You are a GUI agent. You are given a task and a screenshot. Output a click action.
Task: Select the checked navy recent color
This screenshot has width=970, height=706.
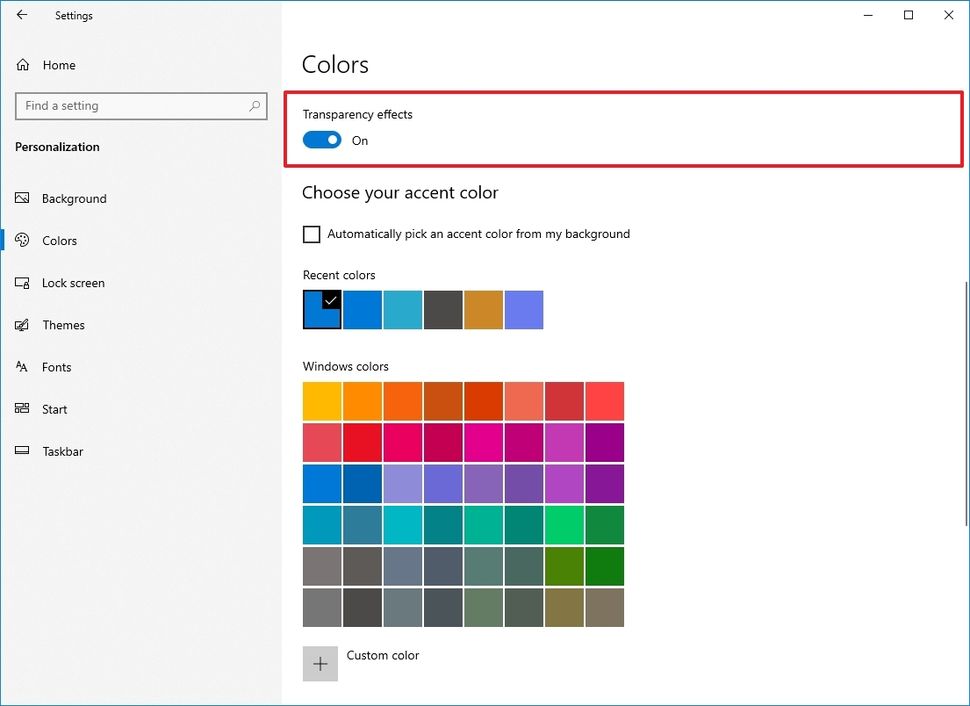tap(321, 309)
